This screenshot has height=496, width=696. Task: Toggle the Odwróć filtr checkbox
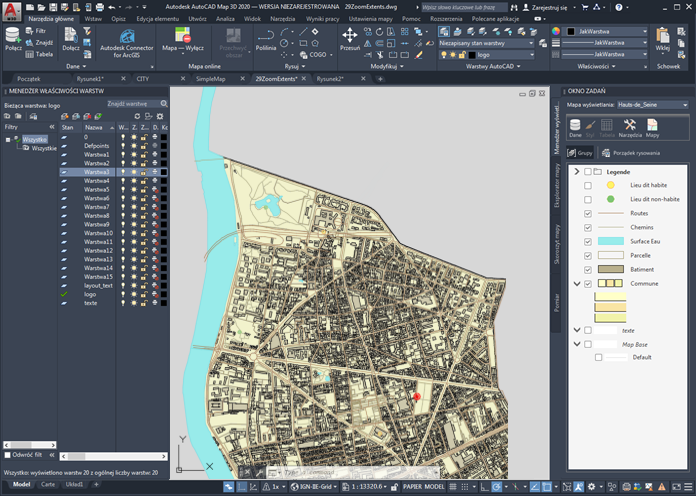click(x=8, y=455)
